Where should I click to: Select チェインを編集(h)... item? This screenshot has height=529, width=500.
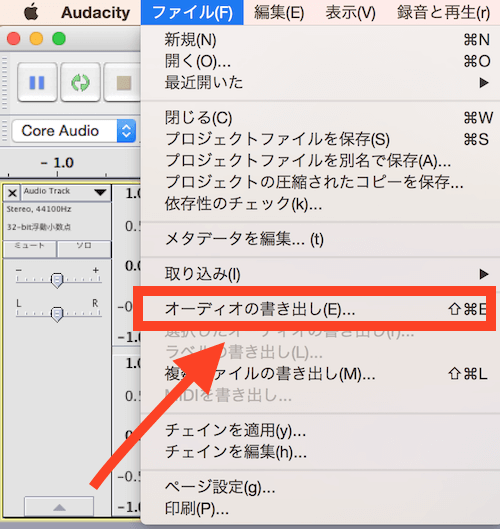pos(320,452)
